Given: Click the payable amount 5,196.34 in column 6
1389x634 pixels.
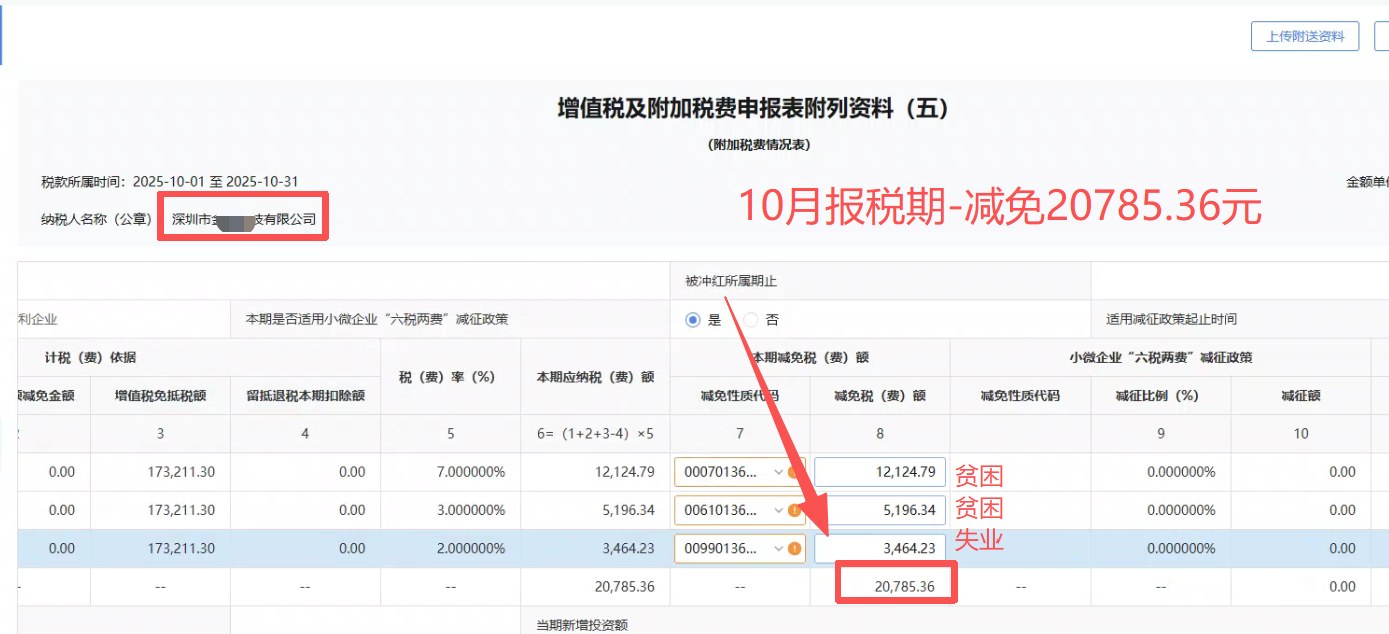Looking at the screenshot, I should 627,510.
